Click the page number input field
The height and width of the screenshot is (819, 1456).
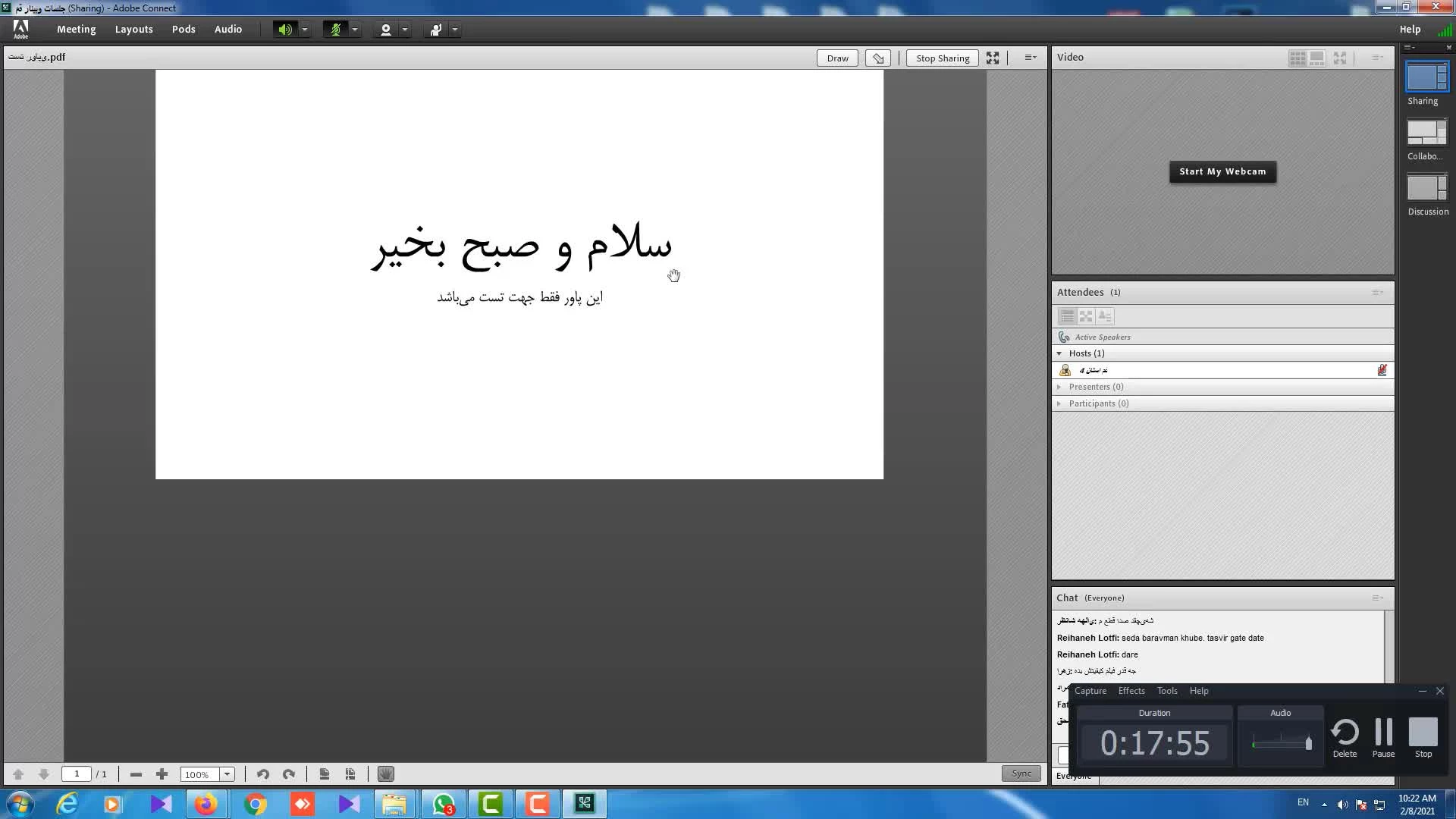(x=77, y=774)
